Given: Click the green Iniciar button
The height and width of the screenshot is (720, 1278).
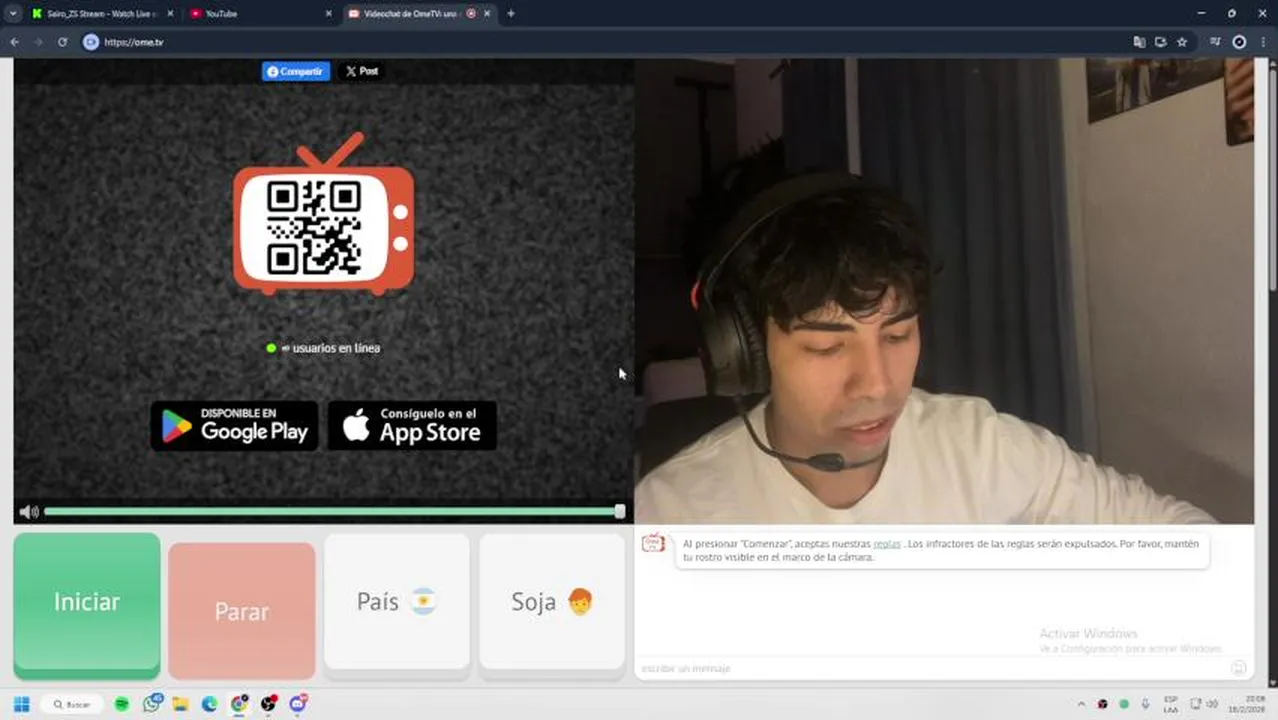Looking at the screenshot, I should click(x=87, y=602).
